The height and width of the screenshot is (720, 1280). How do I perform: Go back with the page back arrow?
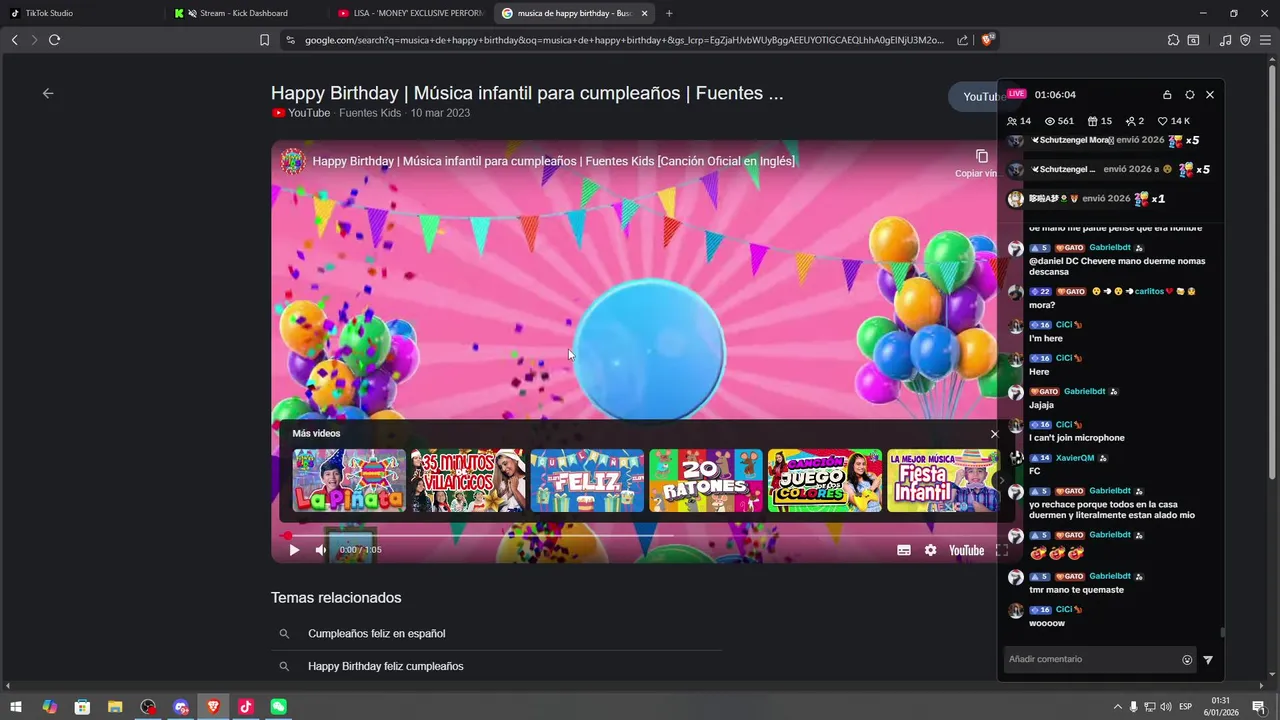click(48, 93)
